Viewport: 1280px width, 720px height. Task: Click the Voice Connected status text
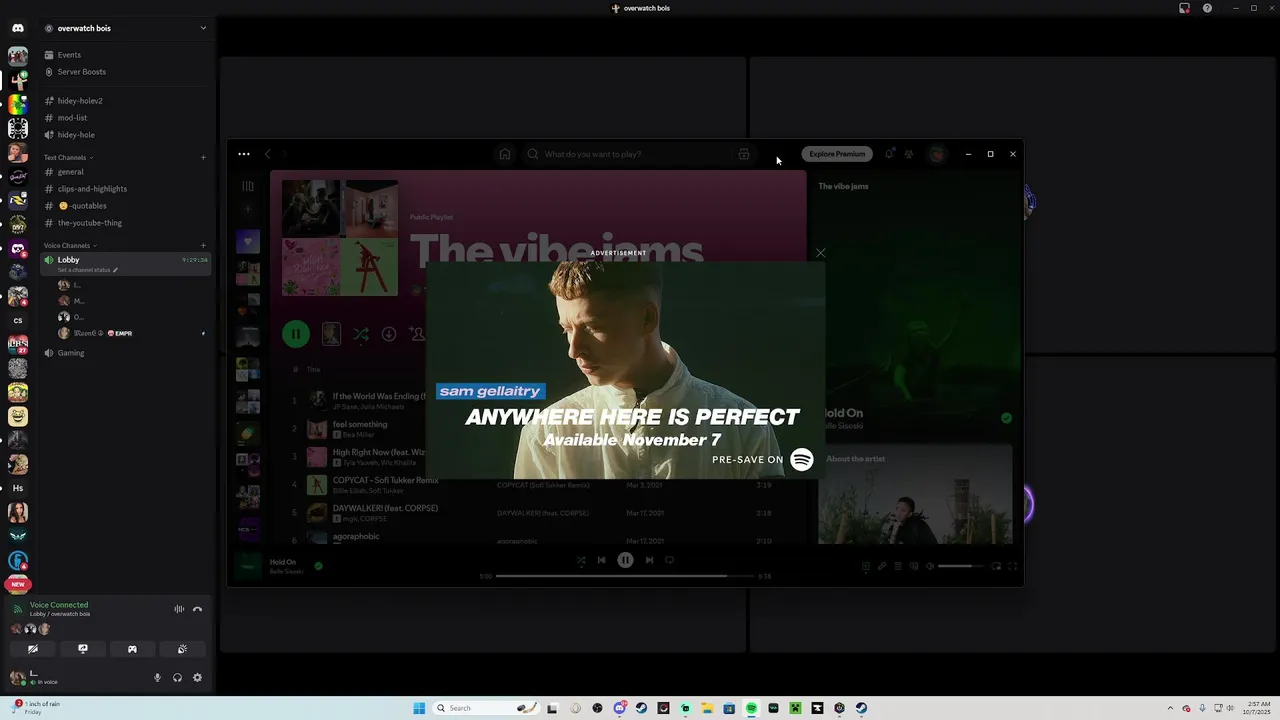(x=59, y=605)
